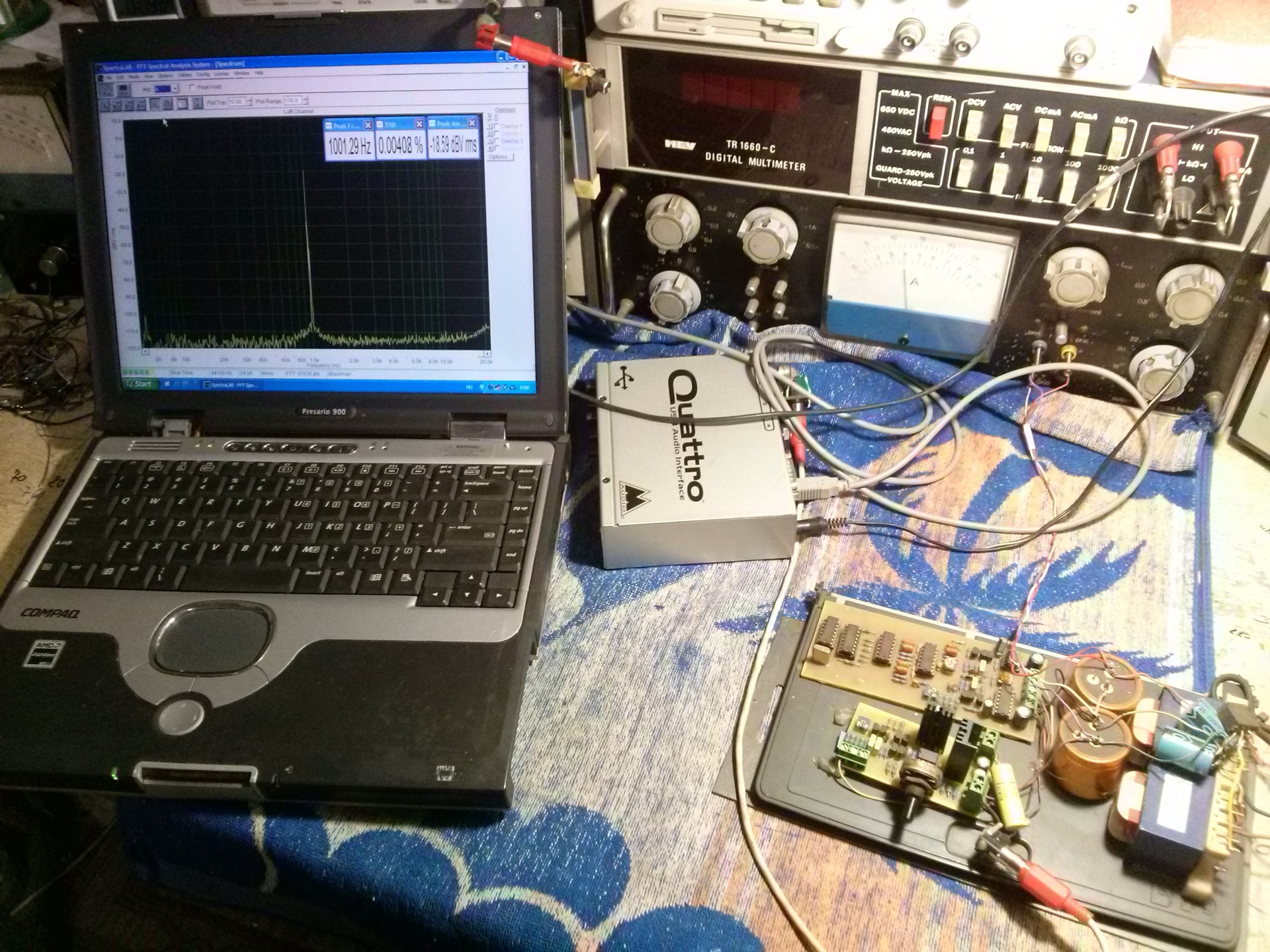Image resolution: width=1270 pixels, height=952 pixels.
Task: Open the Avg averaging dropdown
Action: point(175,89)
